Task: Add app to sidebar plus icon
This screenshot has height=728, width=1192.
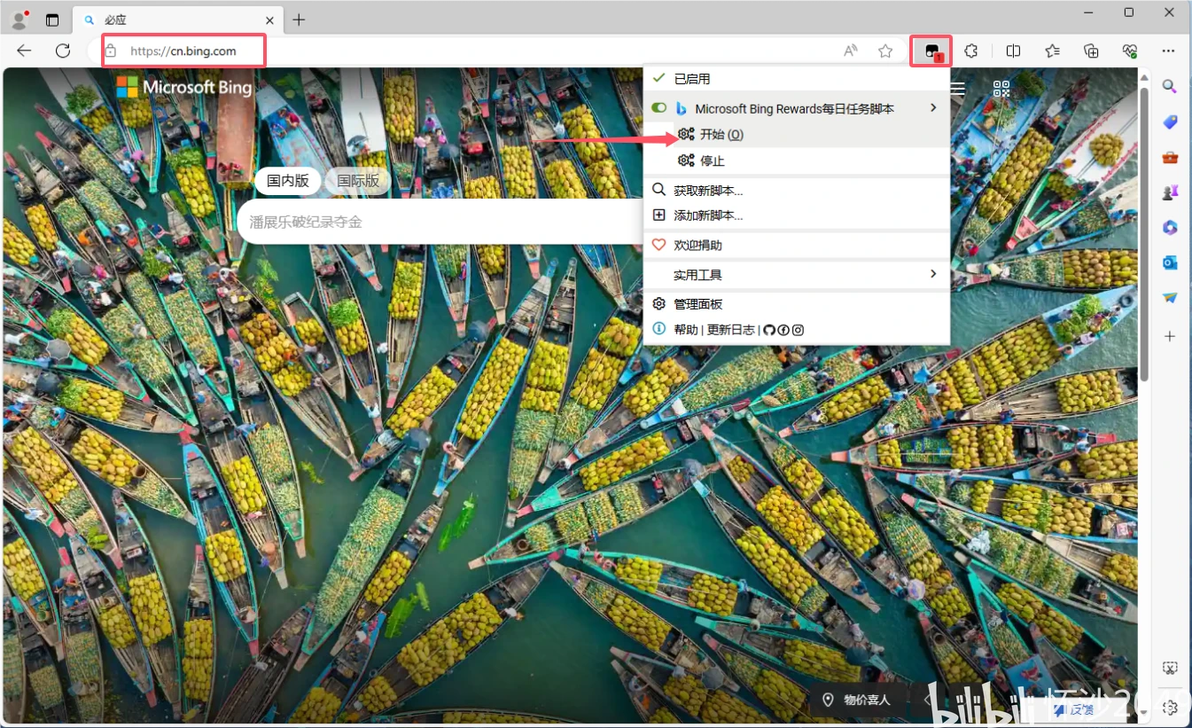Action: tap(1170, 336)
